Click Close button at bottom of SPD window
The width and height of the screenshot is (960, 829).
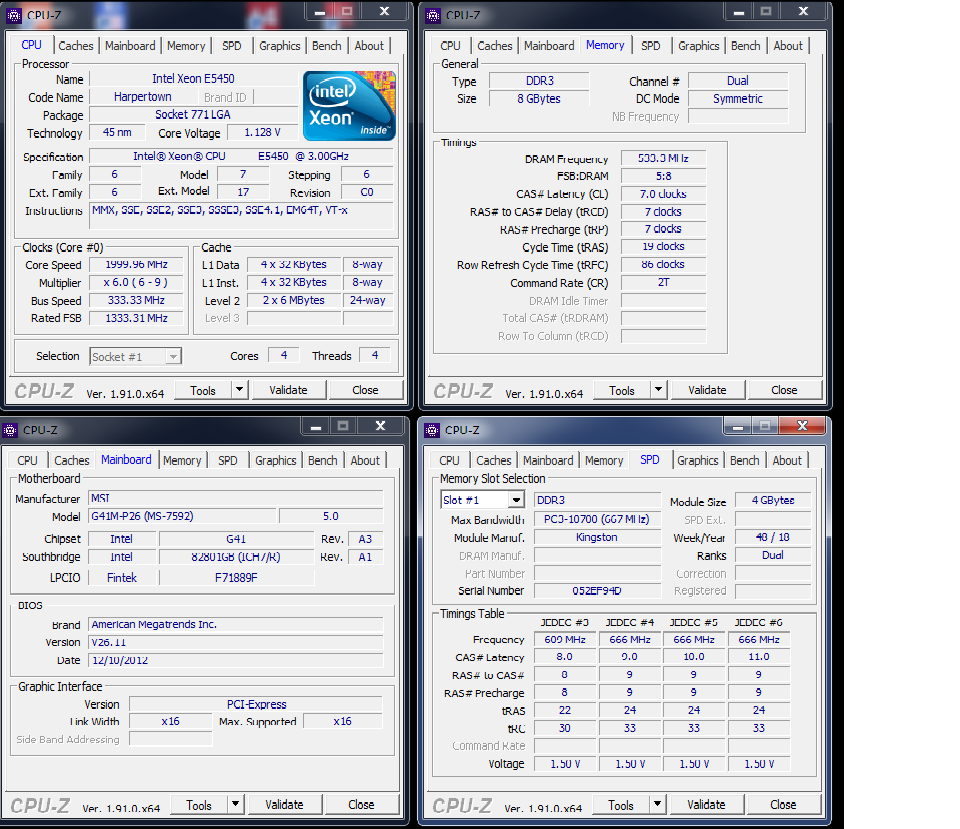(783, 805)
